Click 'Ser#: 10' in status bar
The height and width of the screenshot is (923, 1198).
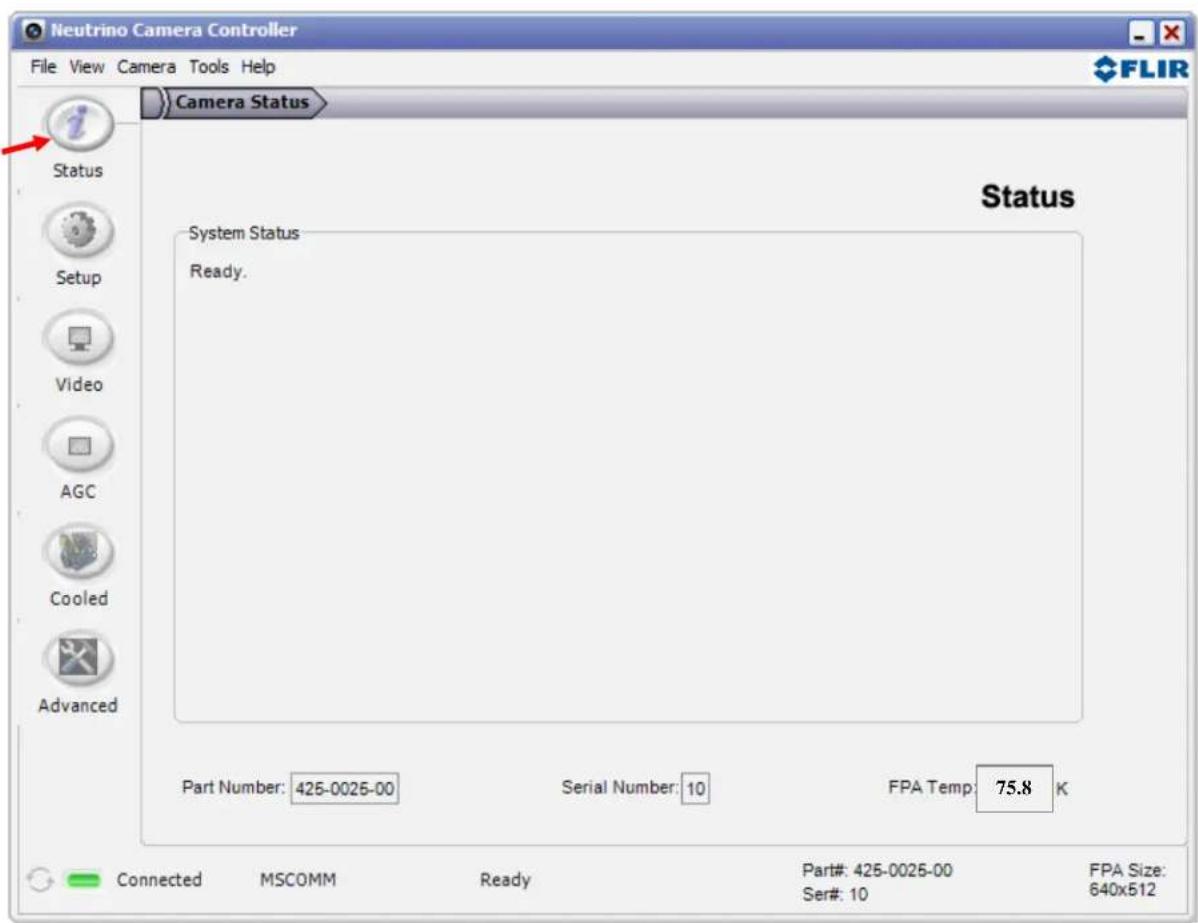[x=835, y=894]
